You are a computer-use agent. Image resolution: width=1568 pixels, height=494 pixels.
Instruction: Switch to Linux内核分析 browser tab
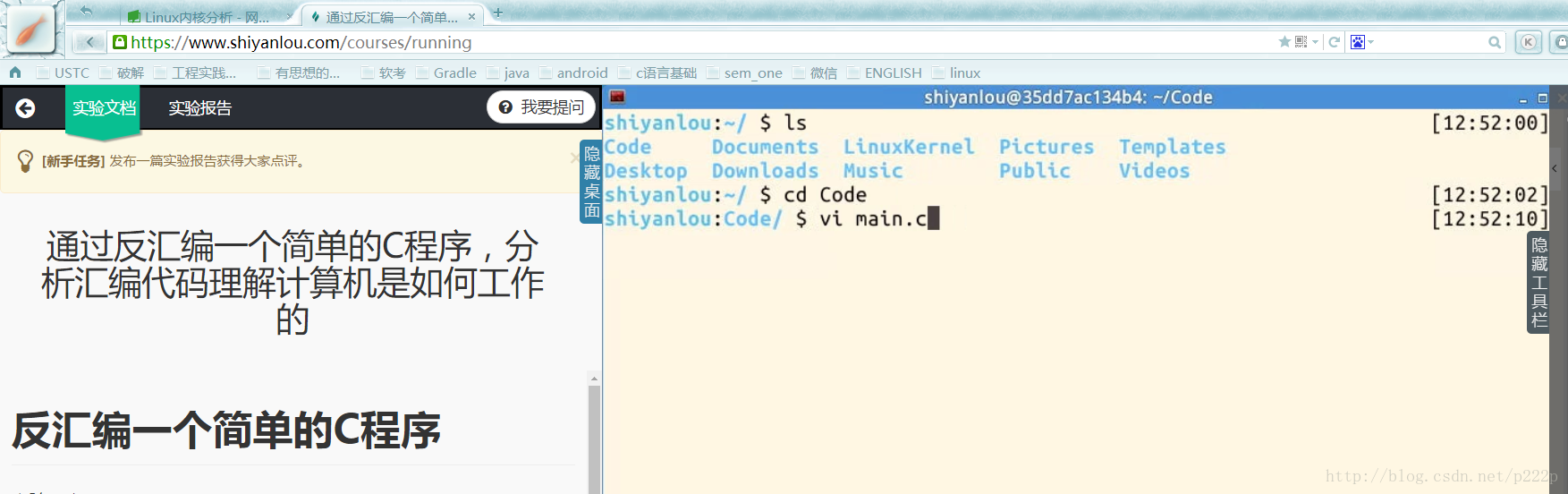207,16
